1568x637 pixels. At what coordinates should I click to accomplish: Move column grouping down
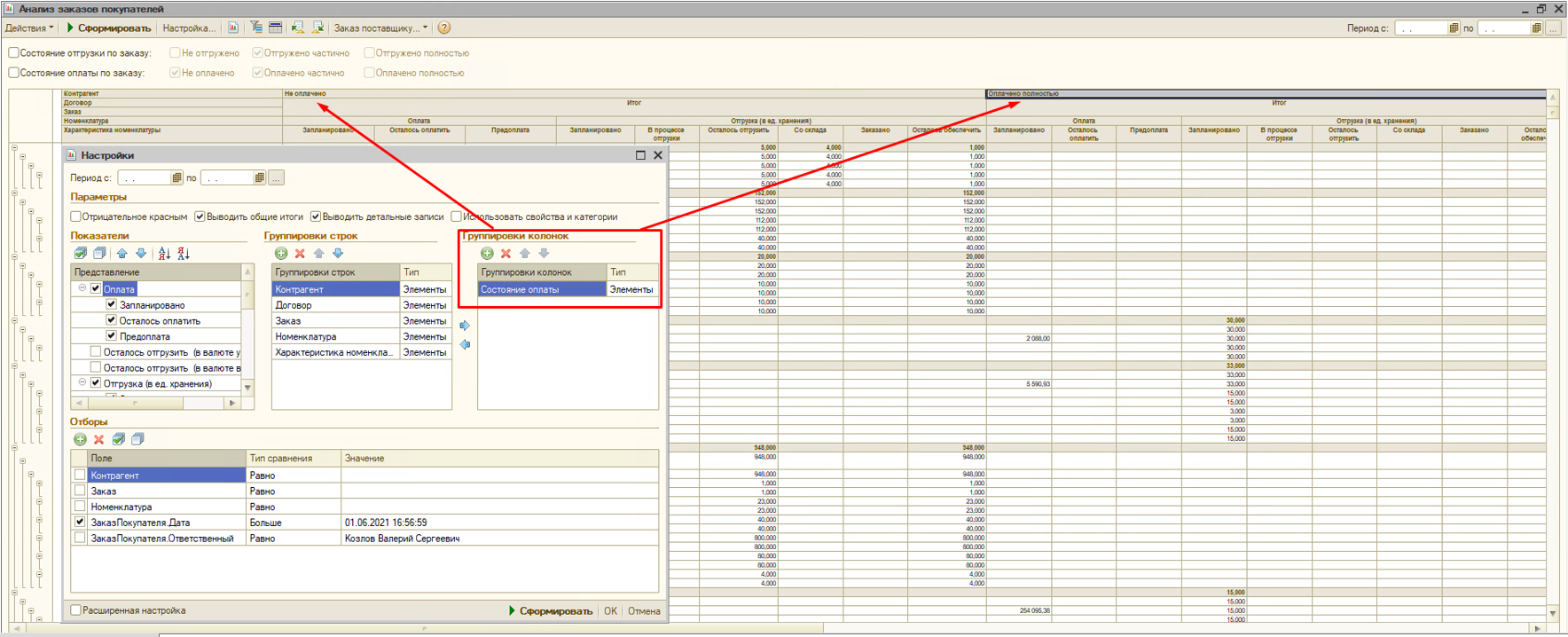(x=544, y=254)
